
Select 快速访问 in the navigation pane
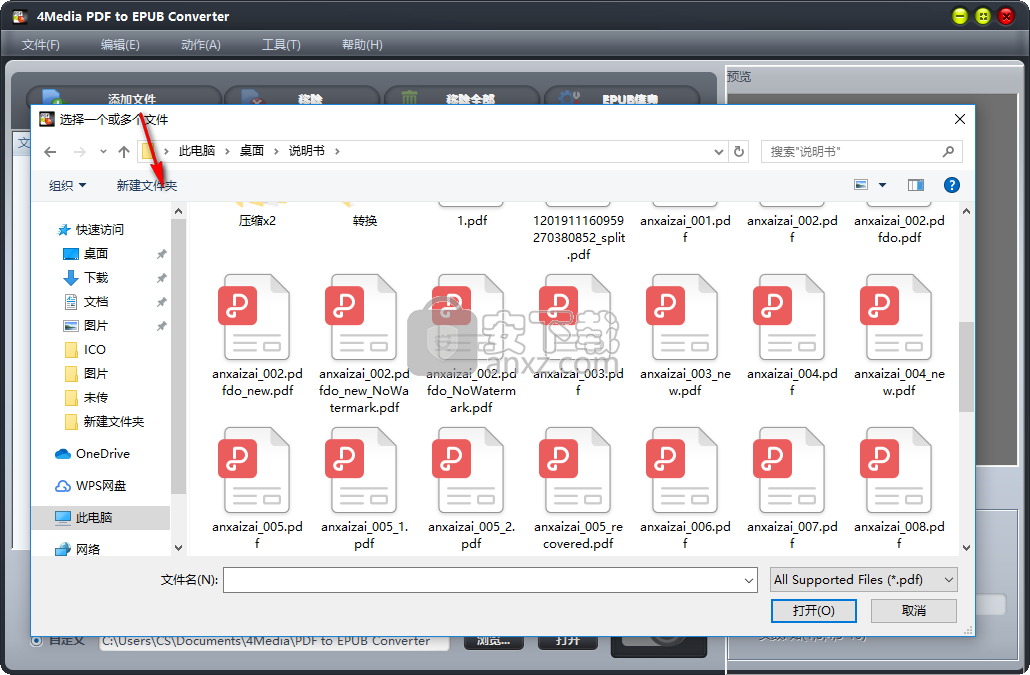91,230
